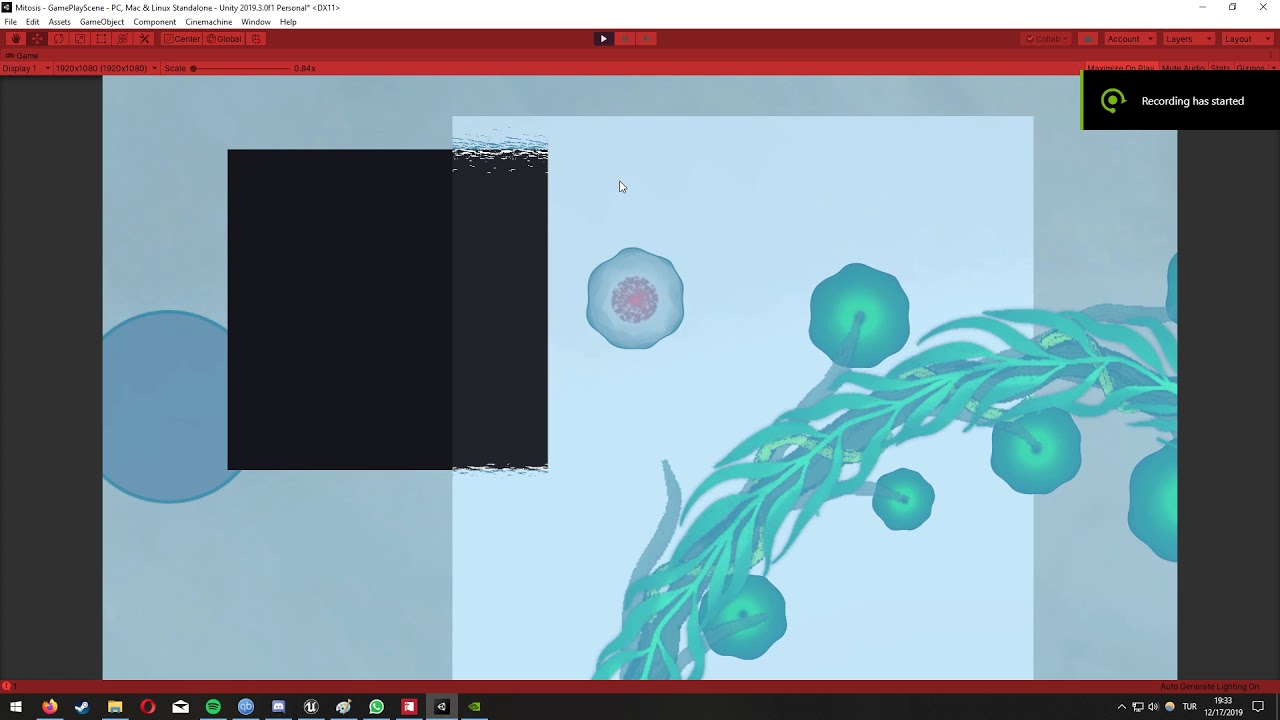Image resolution: width=1280 pixels, height=720 pixels.
Task: Pause the running game
Action: pos(625,38)
